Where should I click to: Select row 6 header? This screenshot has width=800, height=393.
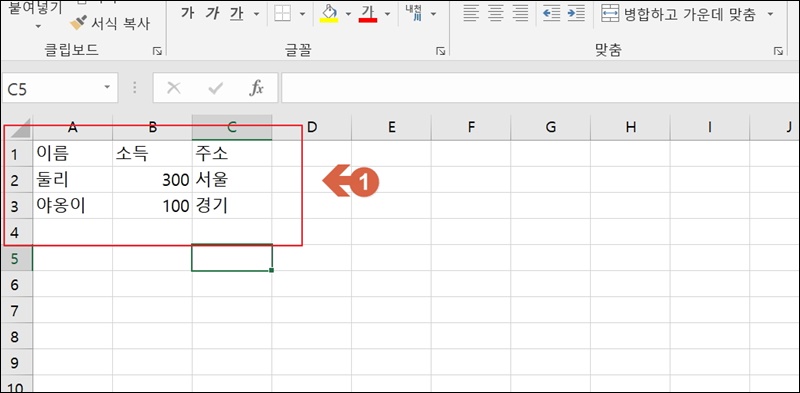point(16,284)
